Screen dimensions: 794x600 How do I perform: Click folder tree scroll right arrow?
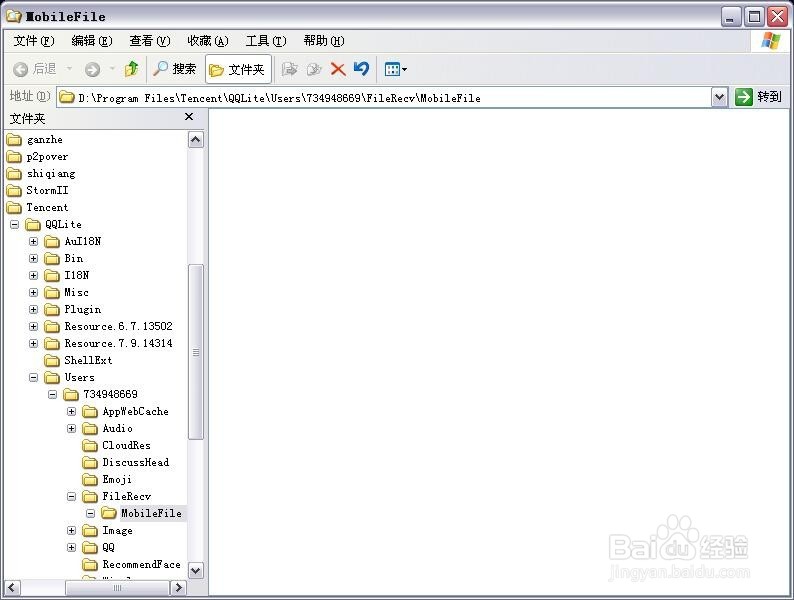[178, 588]
